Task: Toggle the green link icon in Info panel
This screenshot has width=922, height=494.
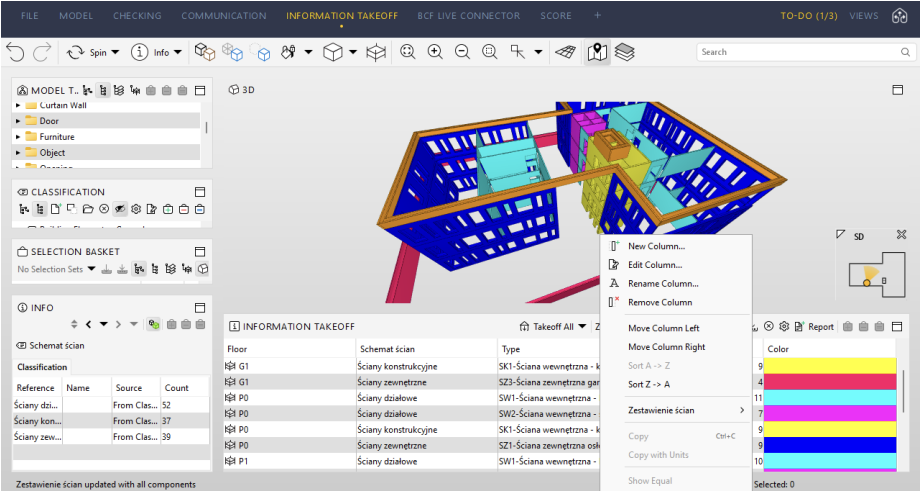Action: (x=154, y=324)
